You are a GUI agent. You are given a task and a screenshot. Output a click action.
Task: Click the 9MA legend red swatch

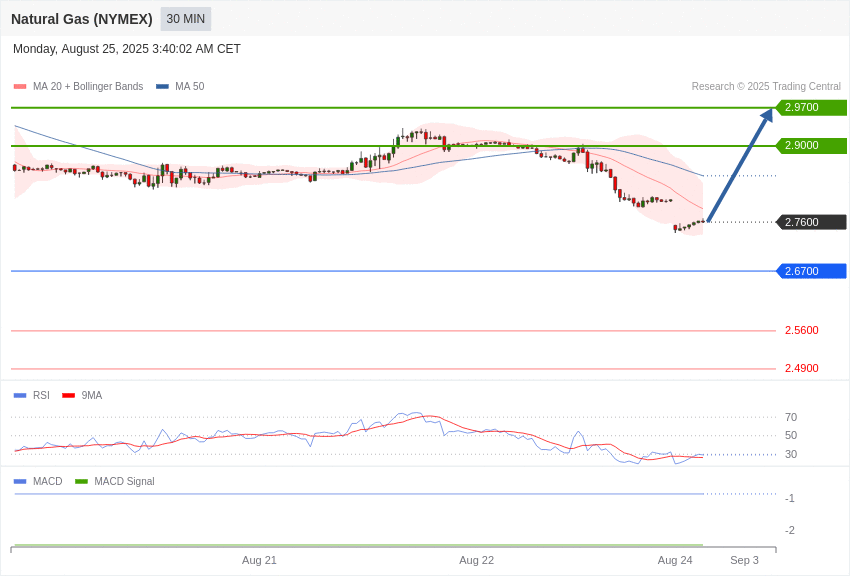point(68,396)
